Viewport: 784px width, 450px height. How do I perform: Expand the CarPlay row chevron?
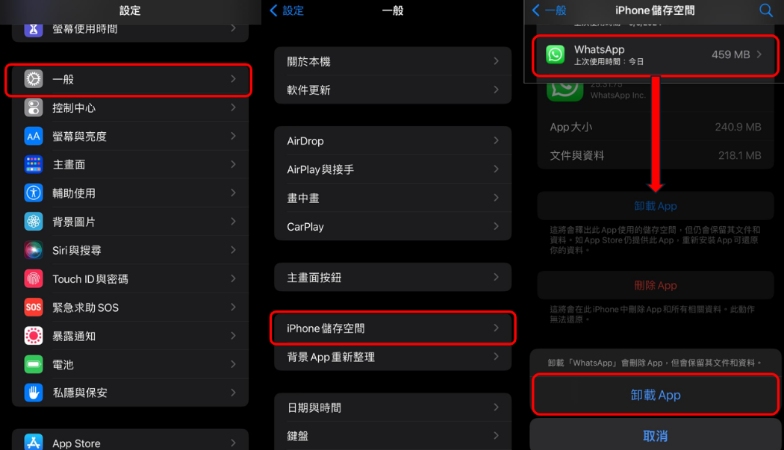pos(496,226)
